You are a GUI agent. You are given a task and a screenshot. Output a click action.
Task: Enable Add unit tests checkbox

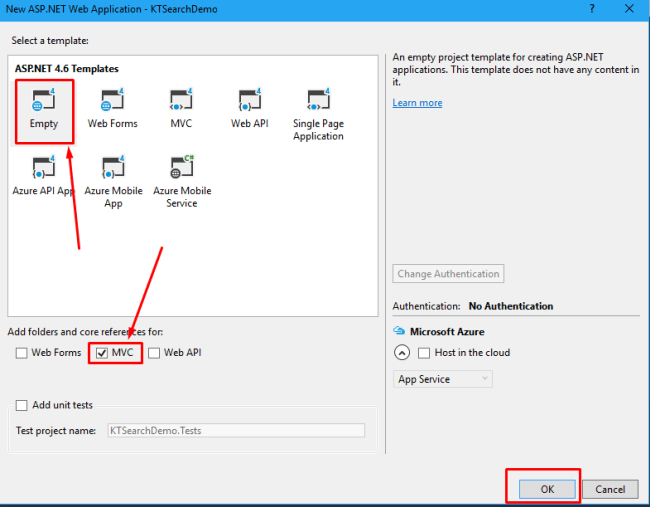tap(21, 405)
